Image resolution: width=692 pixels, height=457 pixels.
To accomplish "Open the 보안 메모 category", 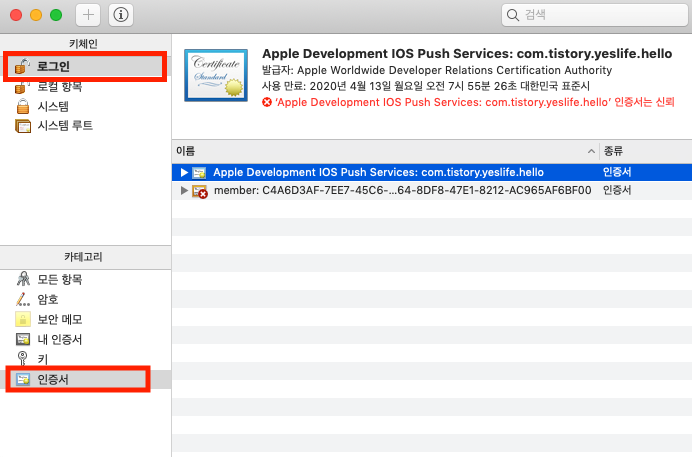I will click(85, 319).
